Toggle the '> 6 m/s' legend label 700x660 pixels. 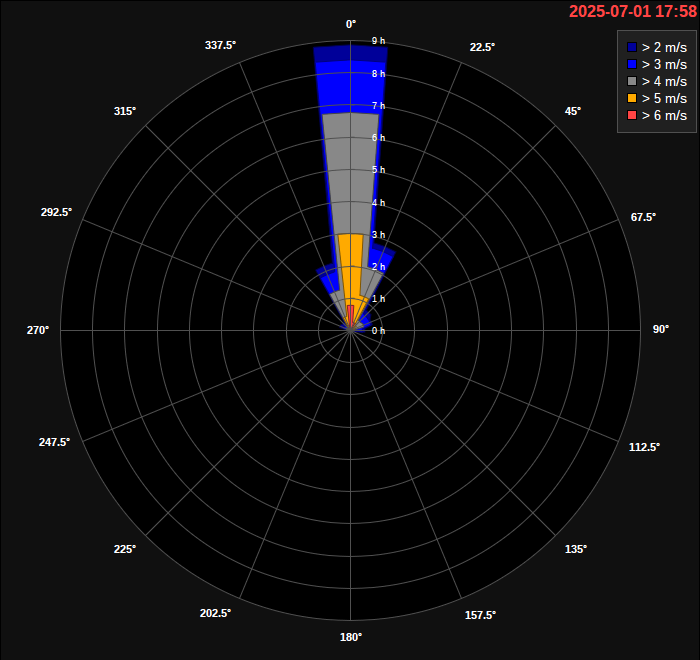tap(664, 115)
